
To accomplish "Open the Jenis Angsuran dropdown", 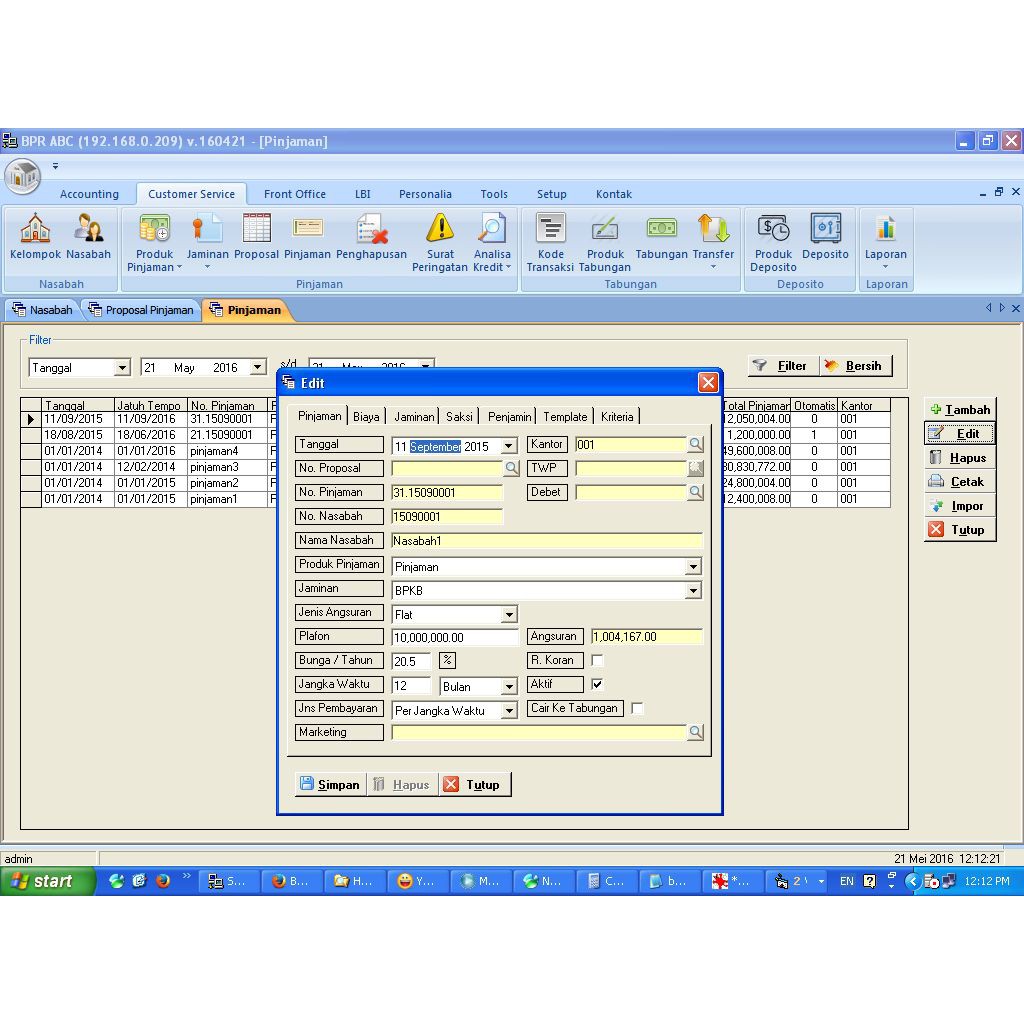I will click(x=509, y=615).
